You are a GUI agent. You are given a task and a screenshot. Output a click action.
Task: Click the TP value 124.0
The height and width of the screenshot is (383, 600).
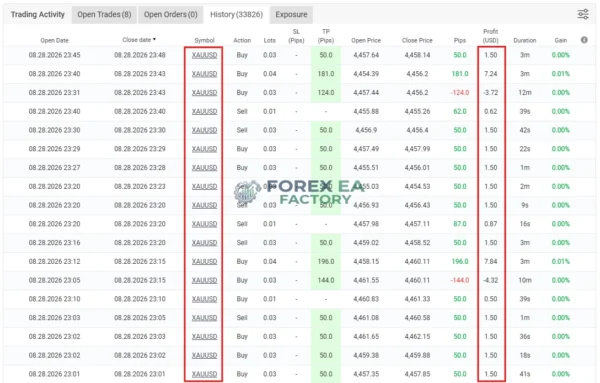(326, 93)
